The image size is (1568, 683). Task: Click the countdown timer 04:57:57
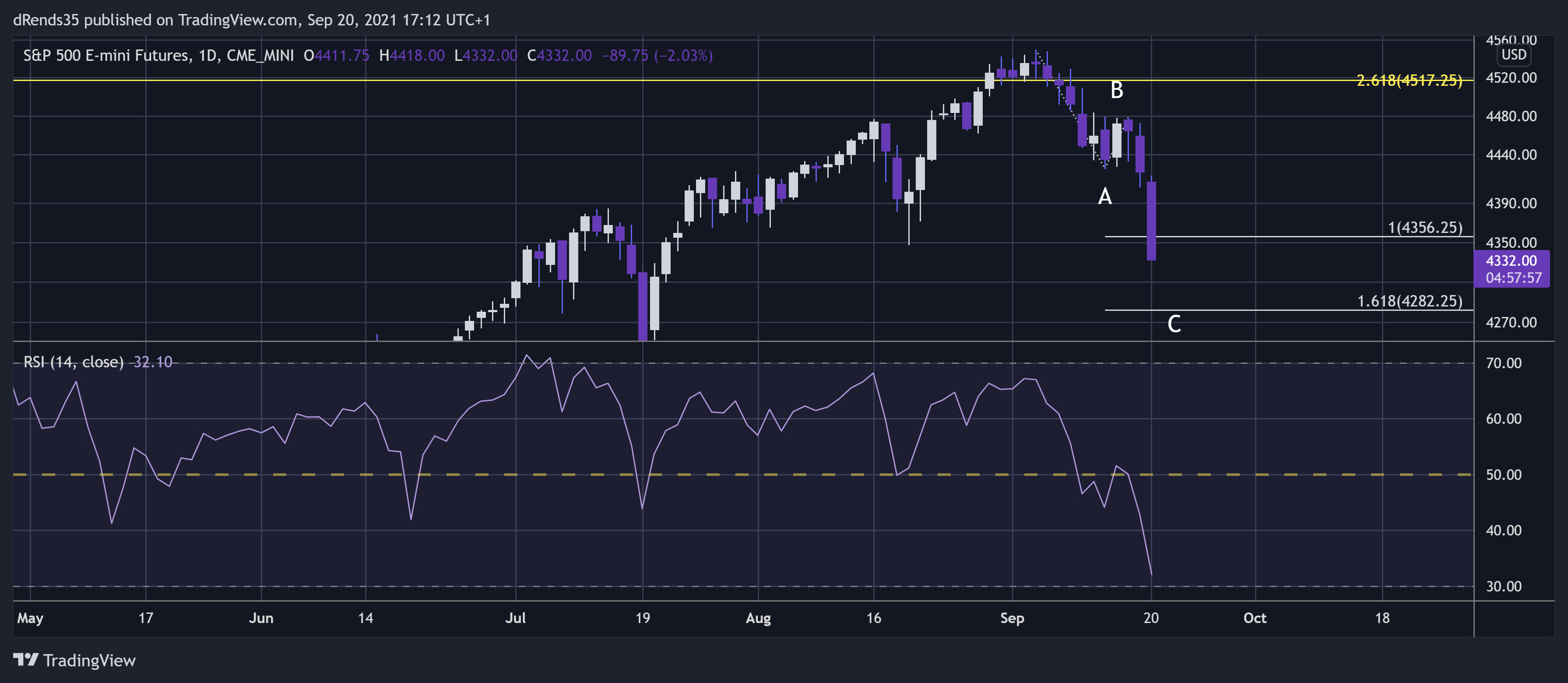pos(1514,278)
